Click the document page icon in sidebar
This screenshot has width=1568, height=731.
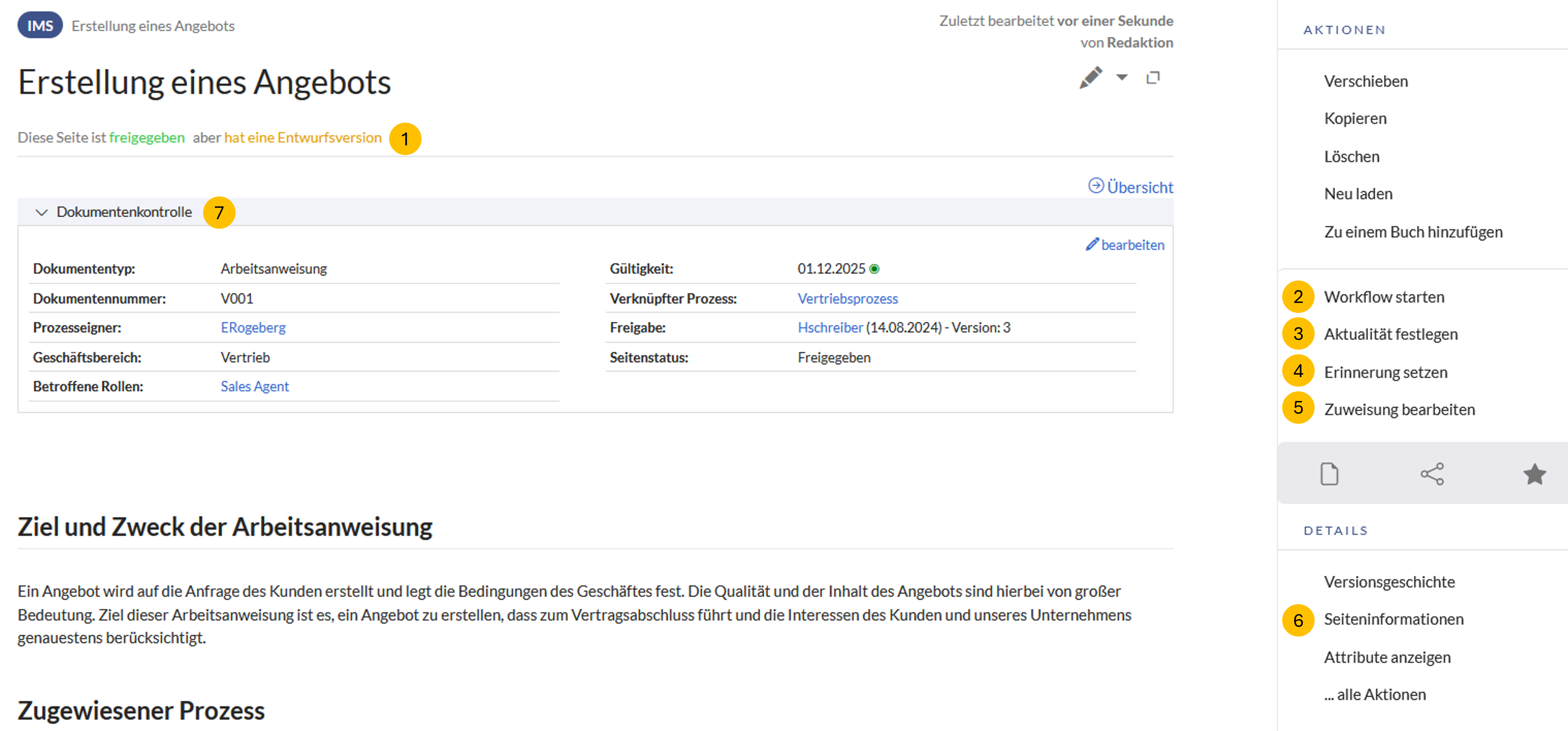tap(1329, 474)
